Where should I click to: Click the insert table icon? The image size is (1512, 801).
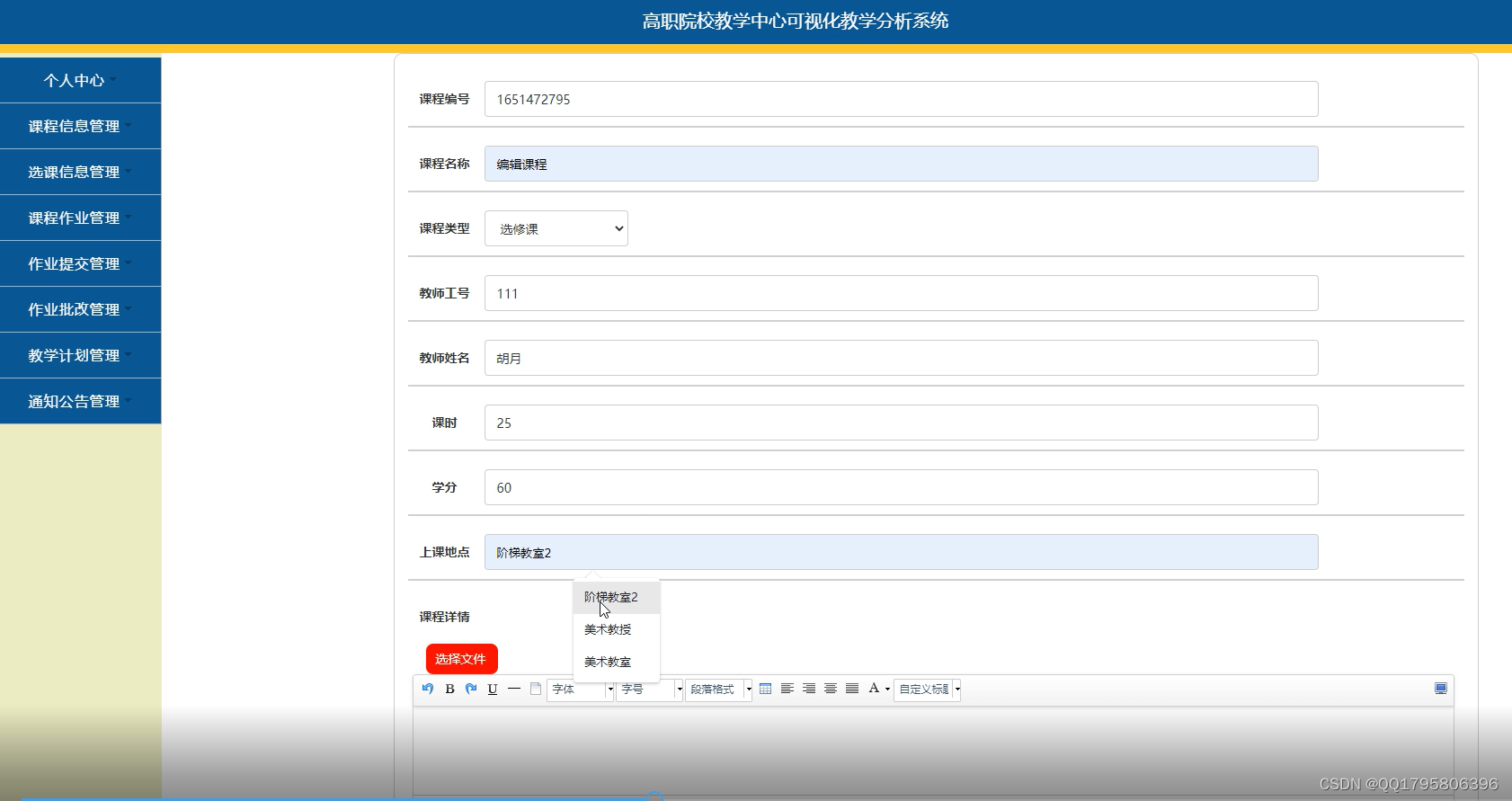[766, 689]
